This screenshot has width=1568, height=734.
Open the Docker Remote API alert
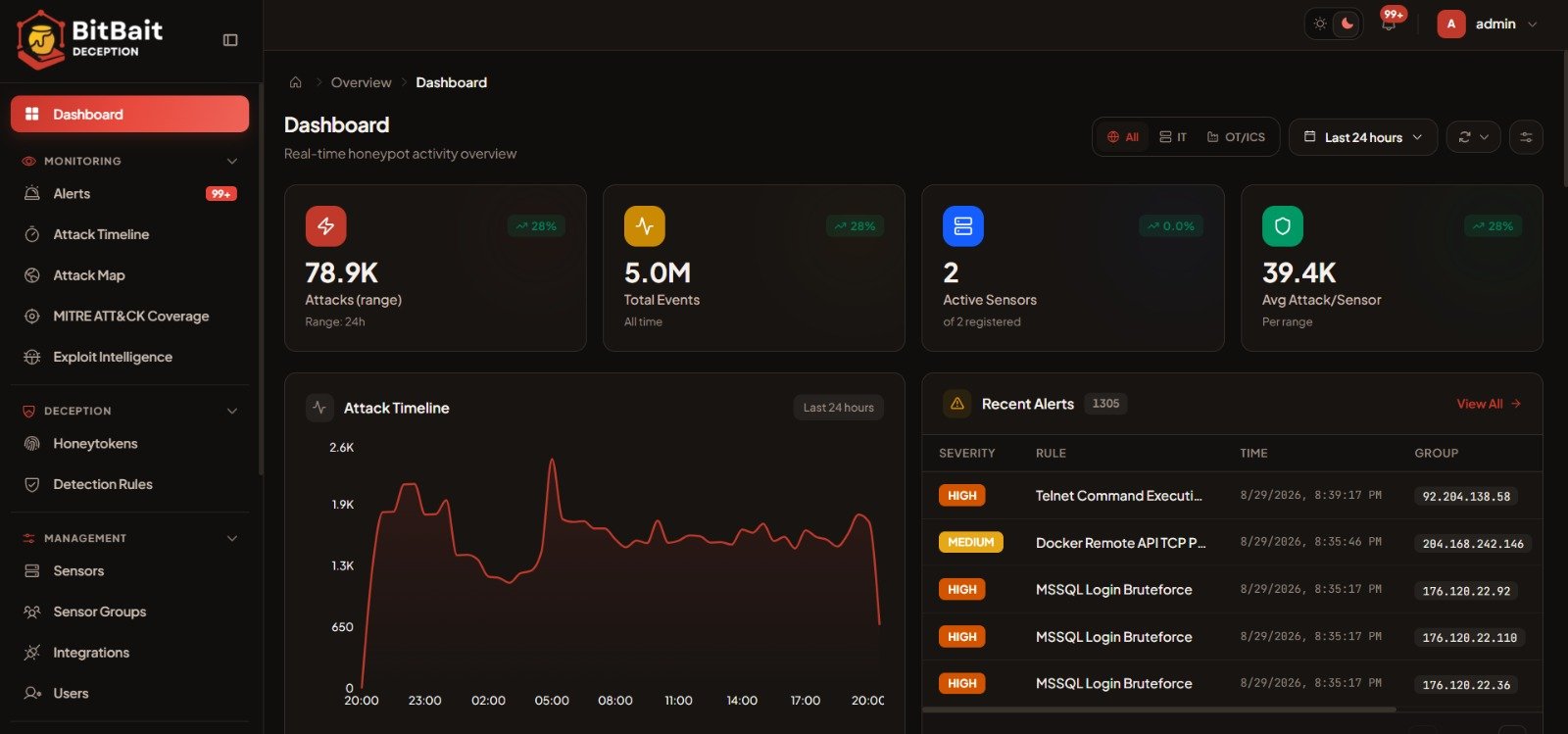coord(1120,543)
